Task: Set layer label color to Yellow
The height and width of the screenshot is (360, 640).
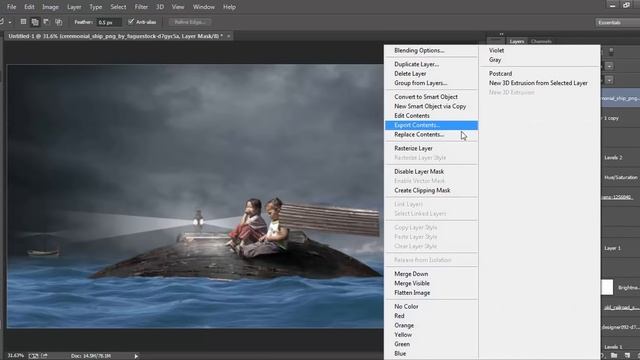Action: pos(431,335)
